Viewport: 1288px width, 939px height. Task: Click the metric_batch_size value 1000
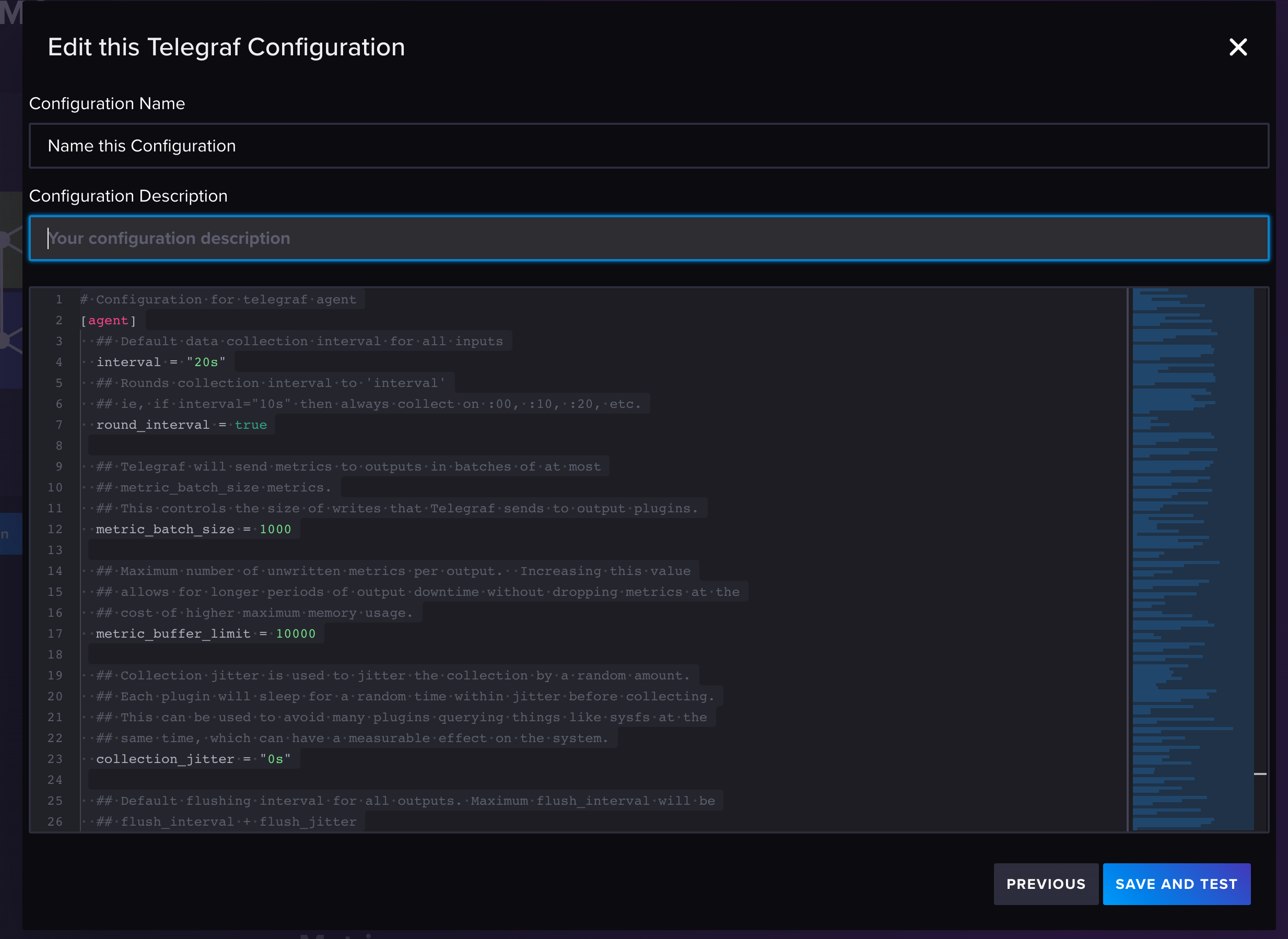pyautogui.click(x=276, y=529)
